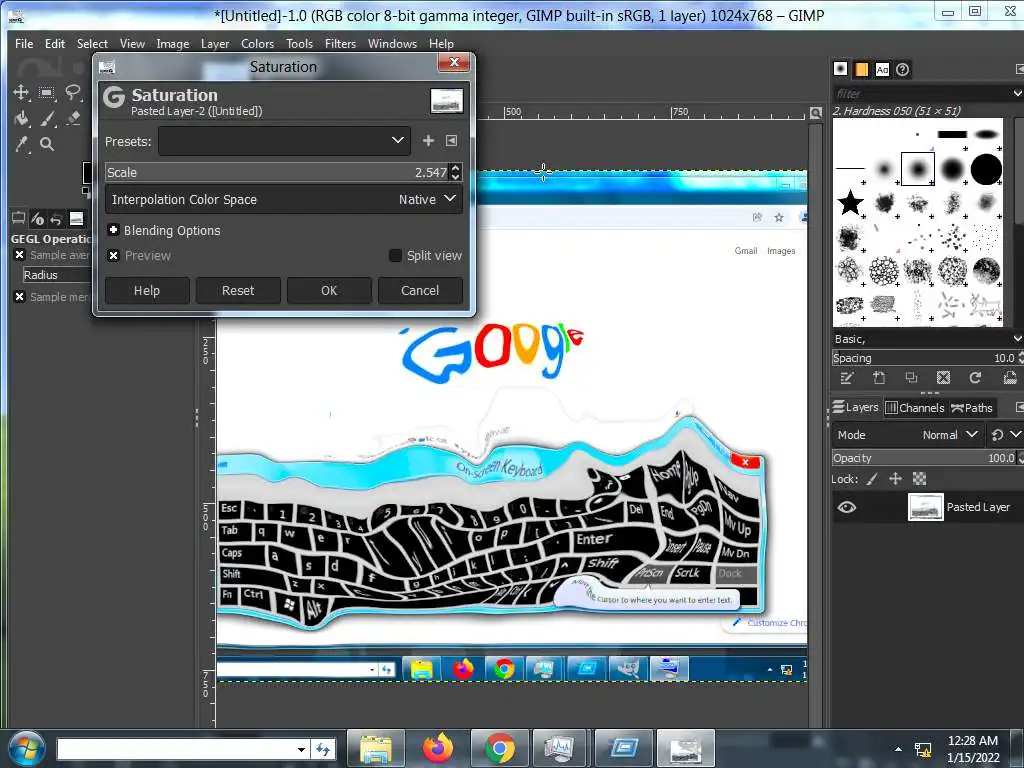Click OK in Saturation dialog
This screenshot has height=768, width=1024.
click(329, 291)
